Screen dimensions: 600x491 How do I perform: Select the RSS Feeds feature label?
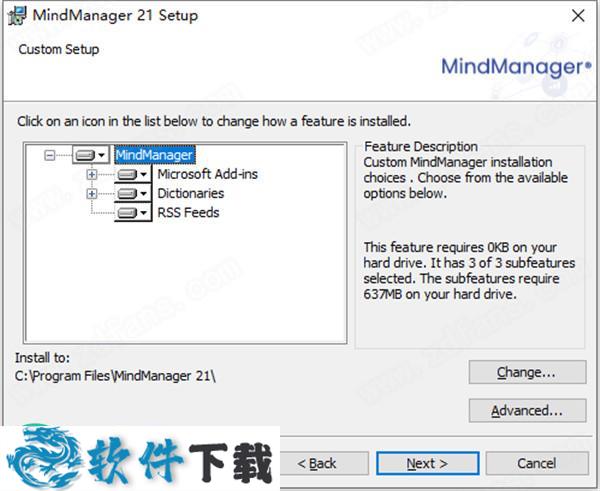188,212
